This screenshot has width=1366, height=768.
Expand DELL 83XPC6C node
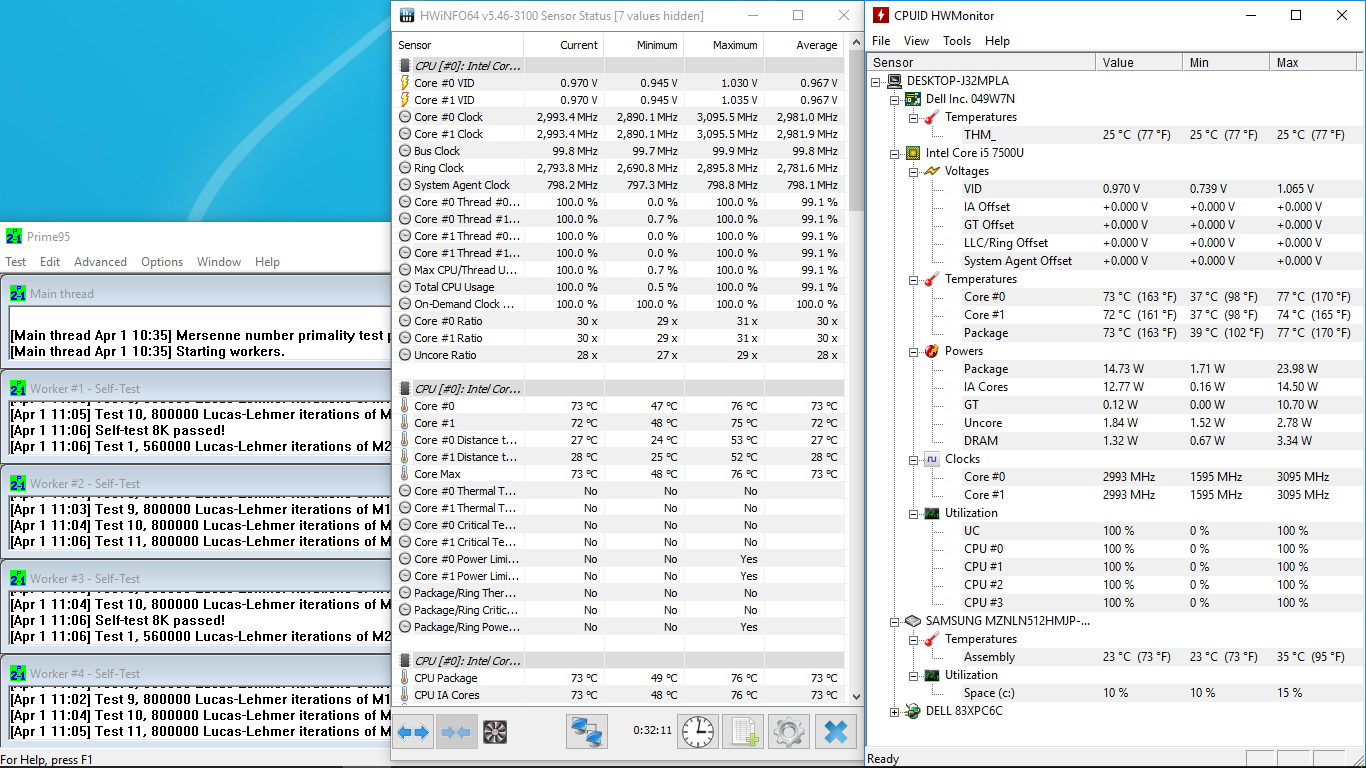(x=895, y=711)
